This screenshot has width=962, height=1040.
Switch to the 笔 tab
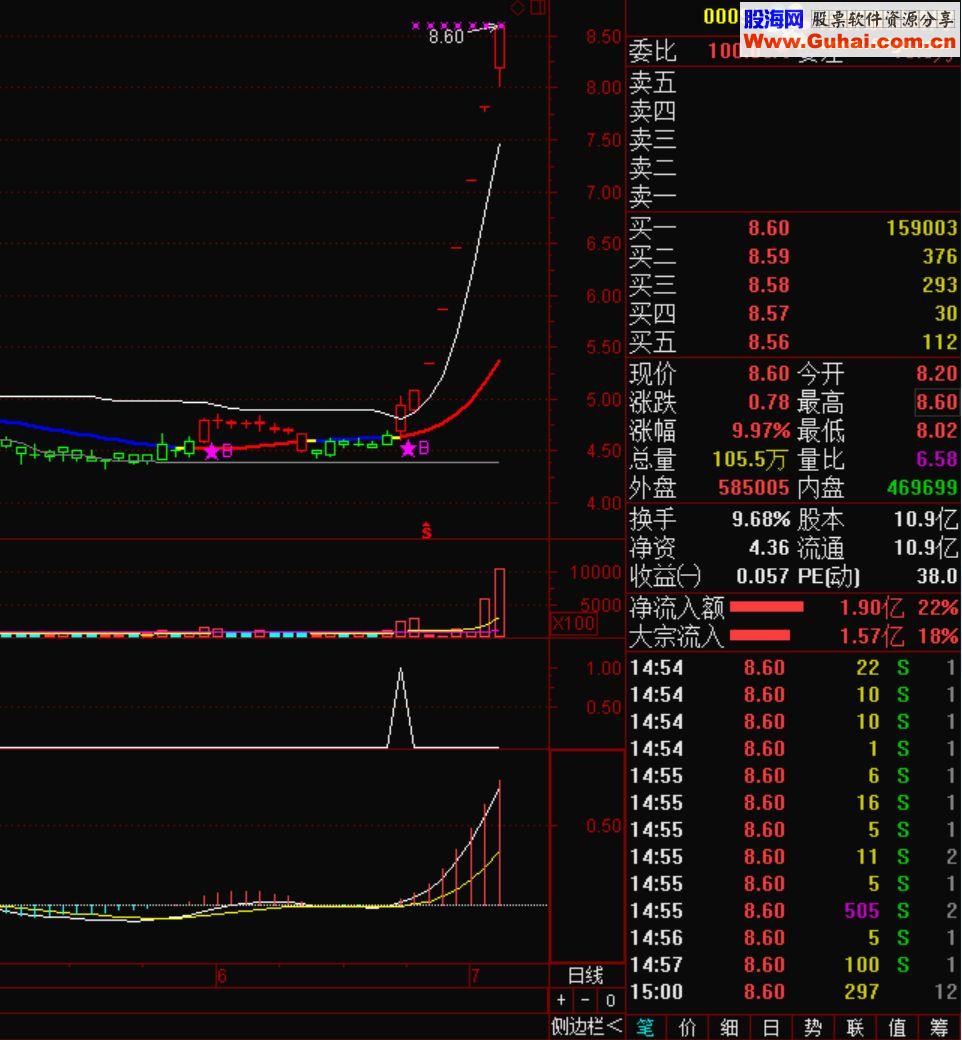coord(645,1027)
